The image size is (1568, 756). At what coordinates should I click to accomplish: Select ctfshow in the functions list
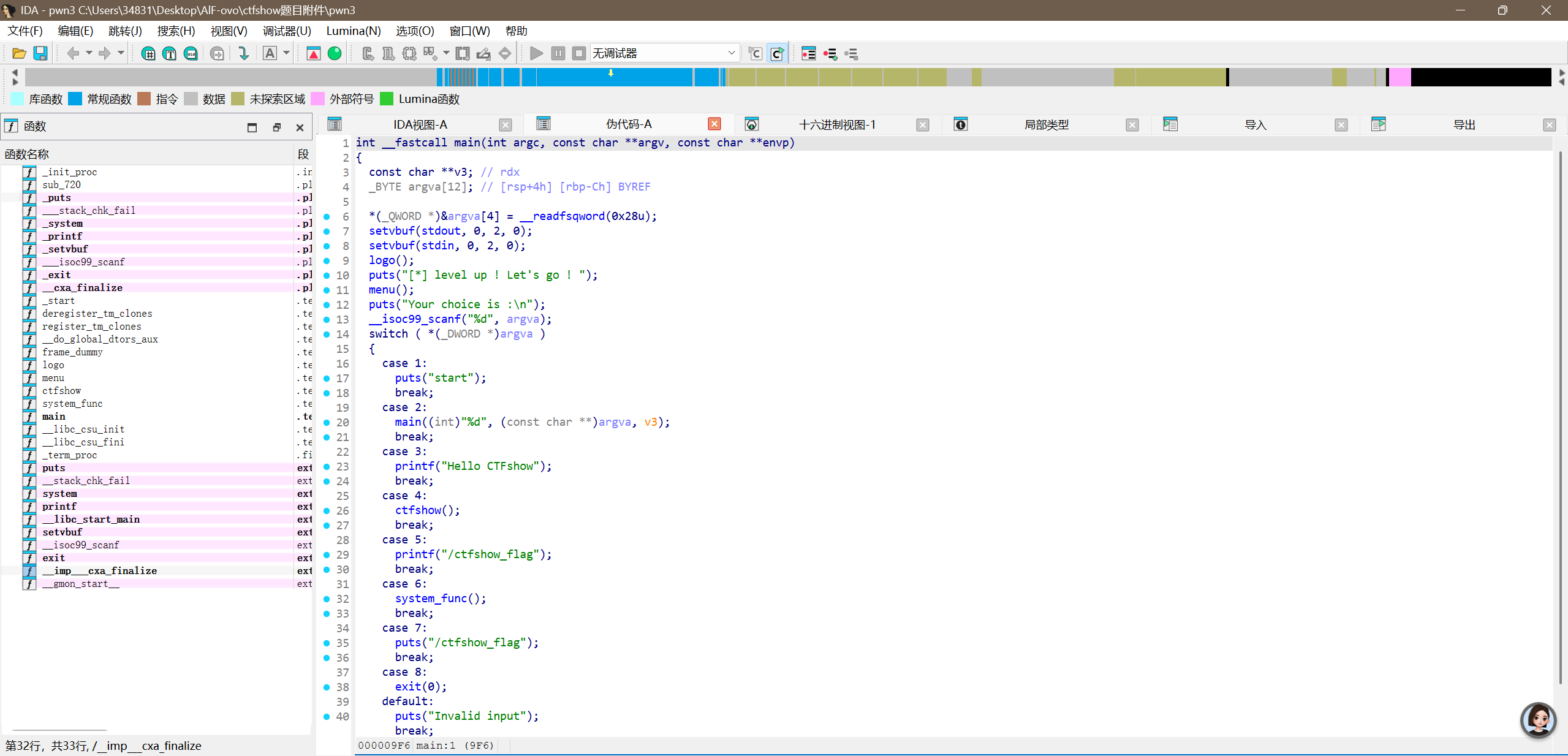[x=61, y=390]
